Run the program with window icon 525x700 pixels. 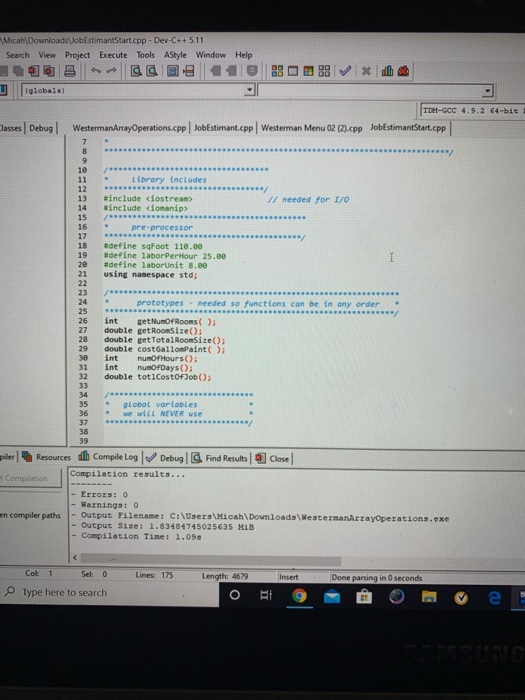point(293,71)
